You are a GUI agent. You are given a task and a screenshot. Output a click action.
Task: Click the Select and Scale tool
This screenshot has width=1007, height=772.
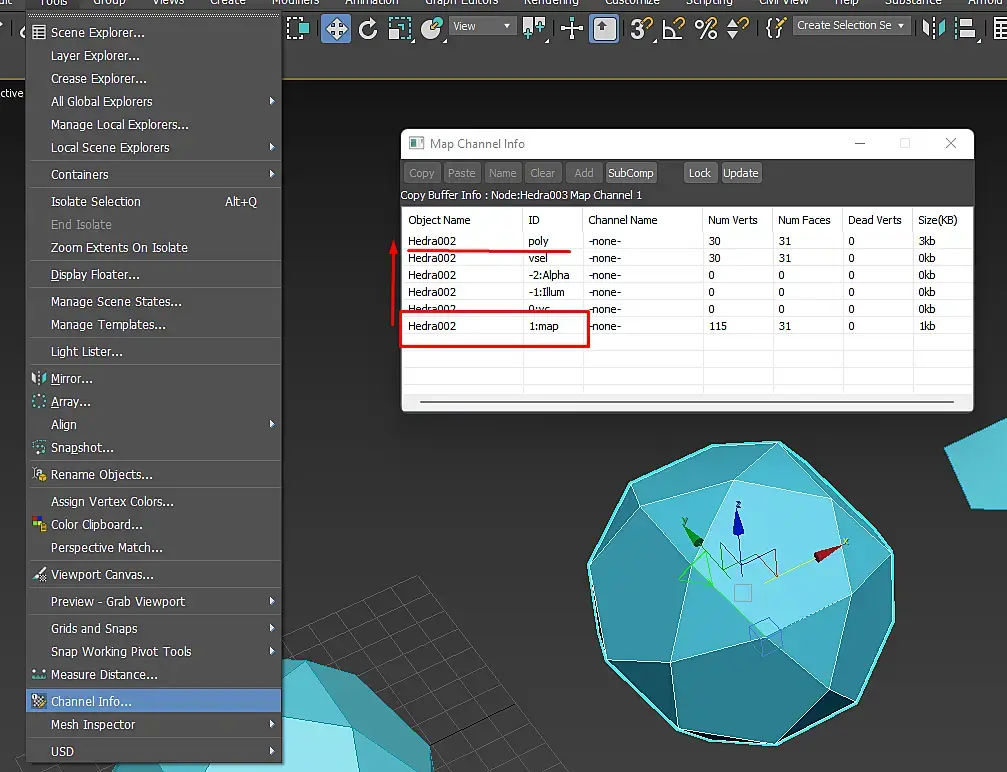(400, 29)
